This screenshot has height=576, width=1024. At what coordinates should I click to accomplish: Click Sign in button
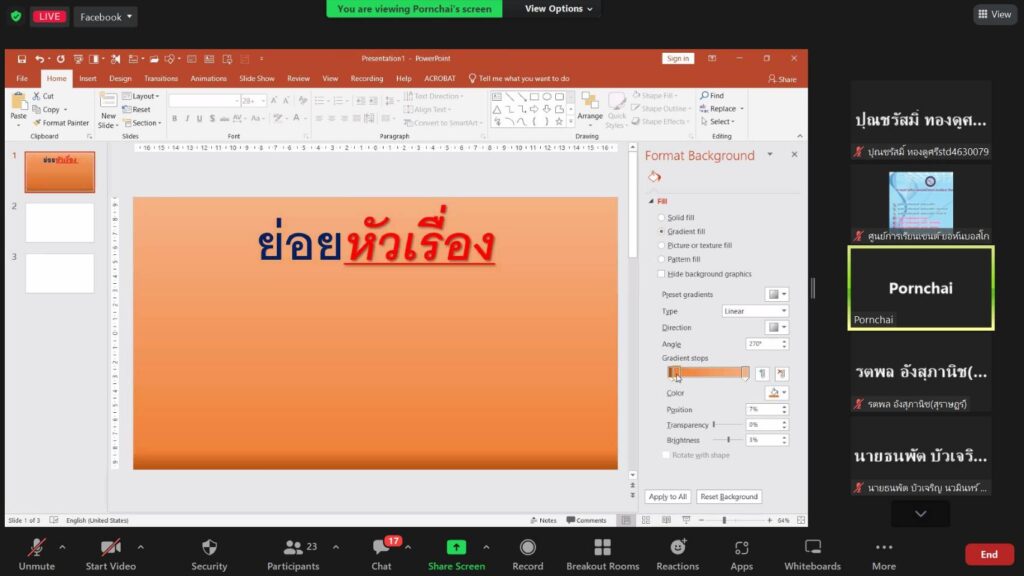[678, 59]
